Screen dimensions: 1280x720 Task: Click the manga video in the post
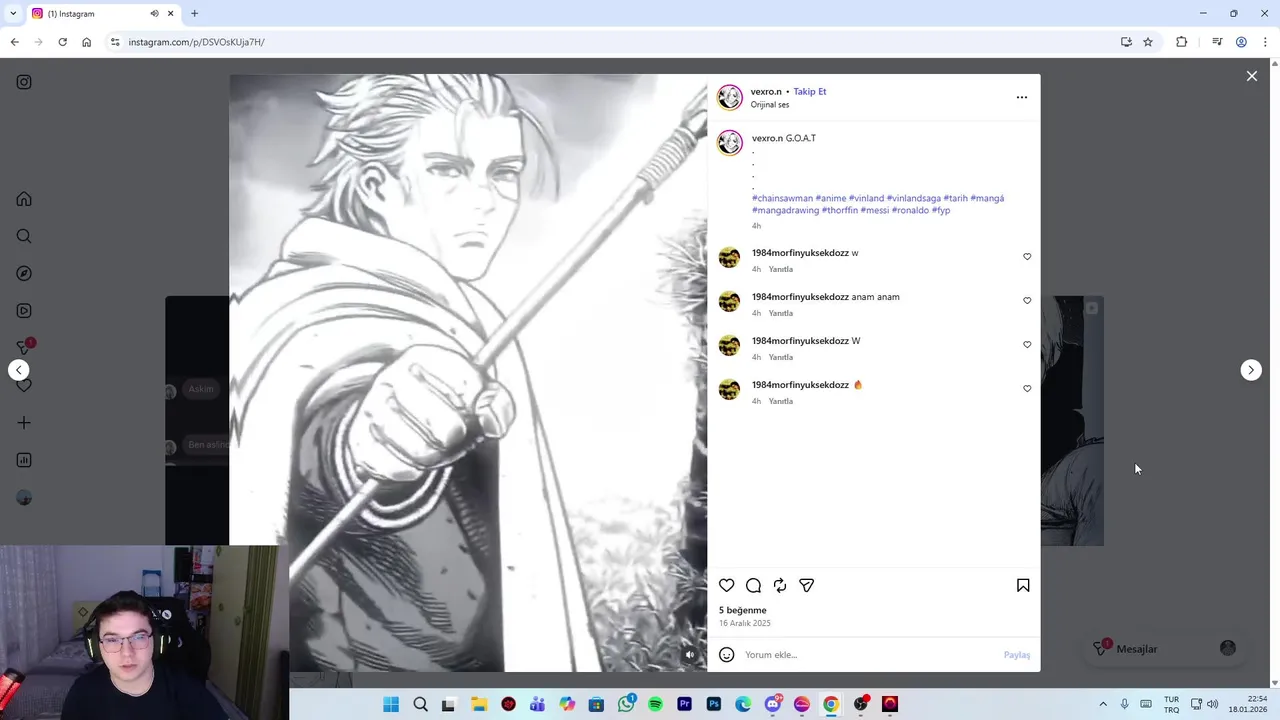(x=468, y=372)
